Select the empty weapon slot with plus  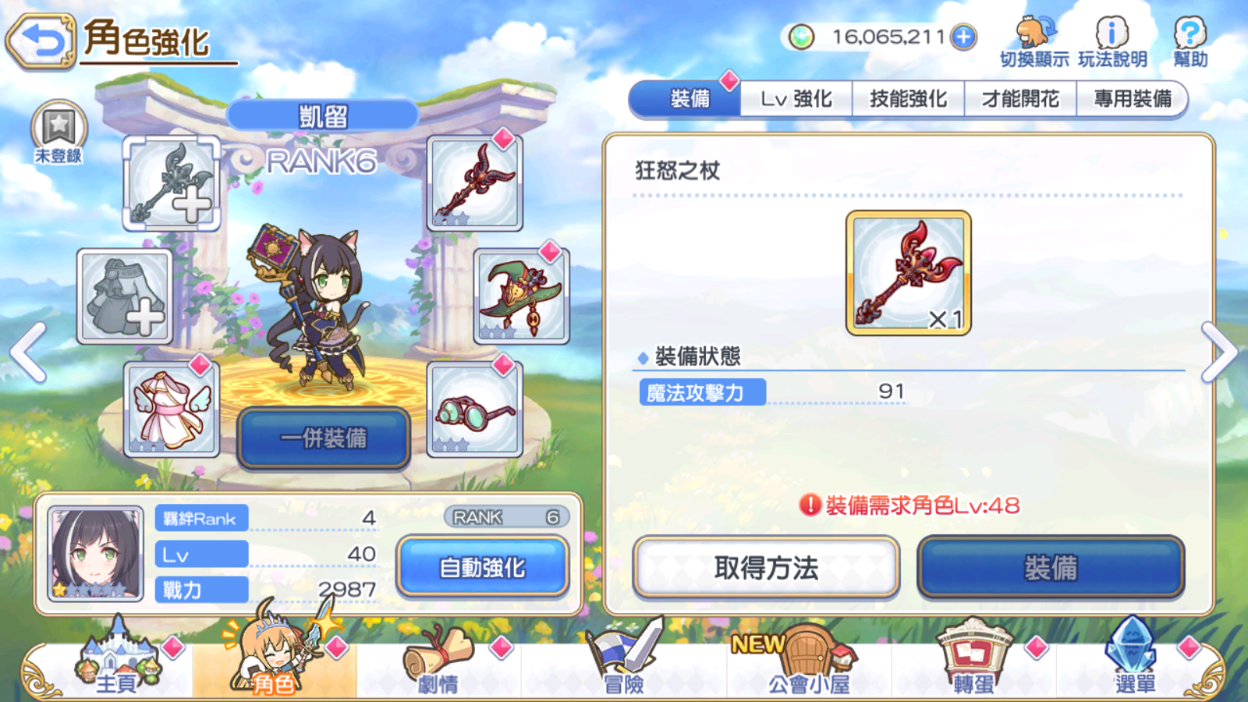pos(171,185)
